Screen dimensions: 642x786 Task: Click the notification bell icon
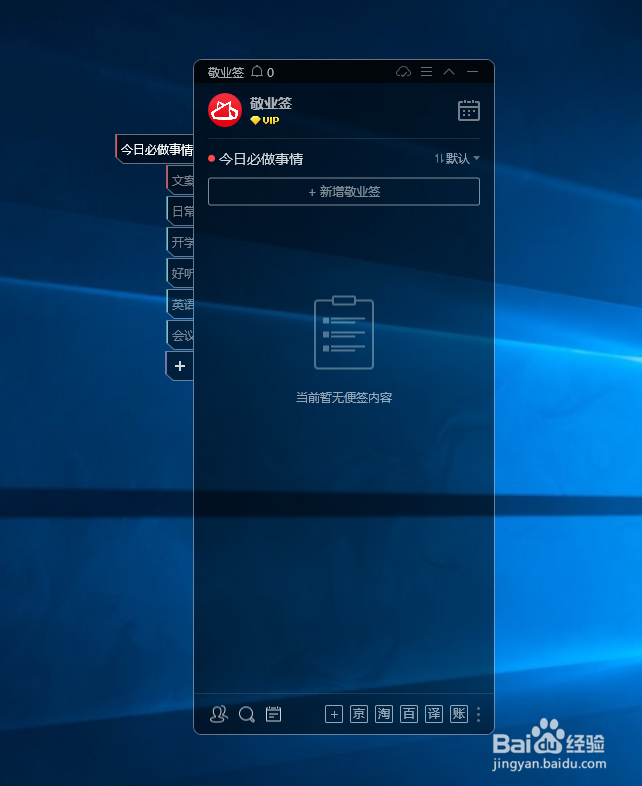click(x=257, y=72)
